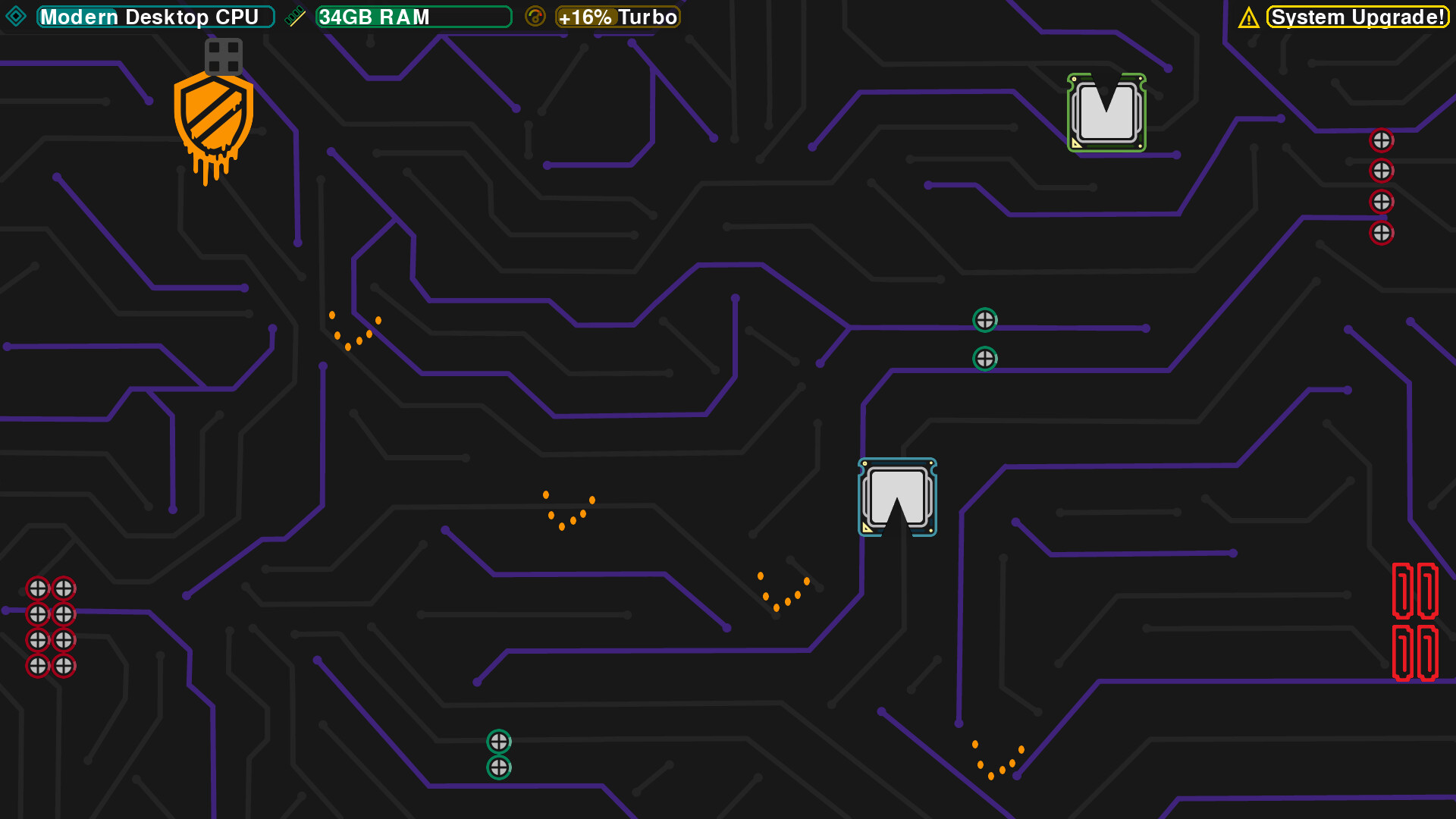Image resolution: width=1456 pixels, height=819 pixels.
Task: Click the green RAM stick icon
Action: [295, 16]
